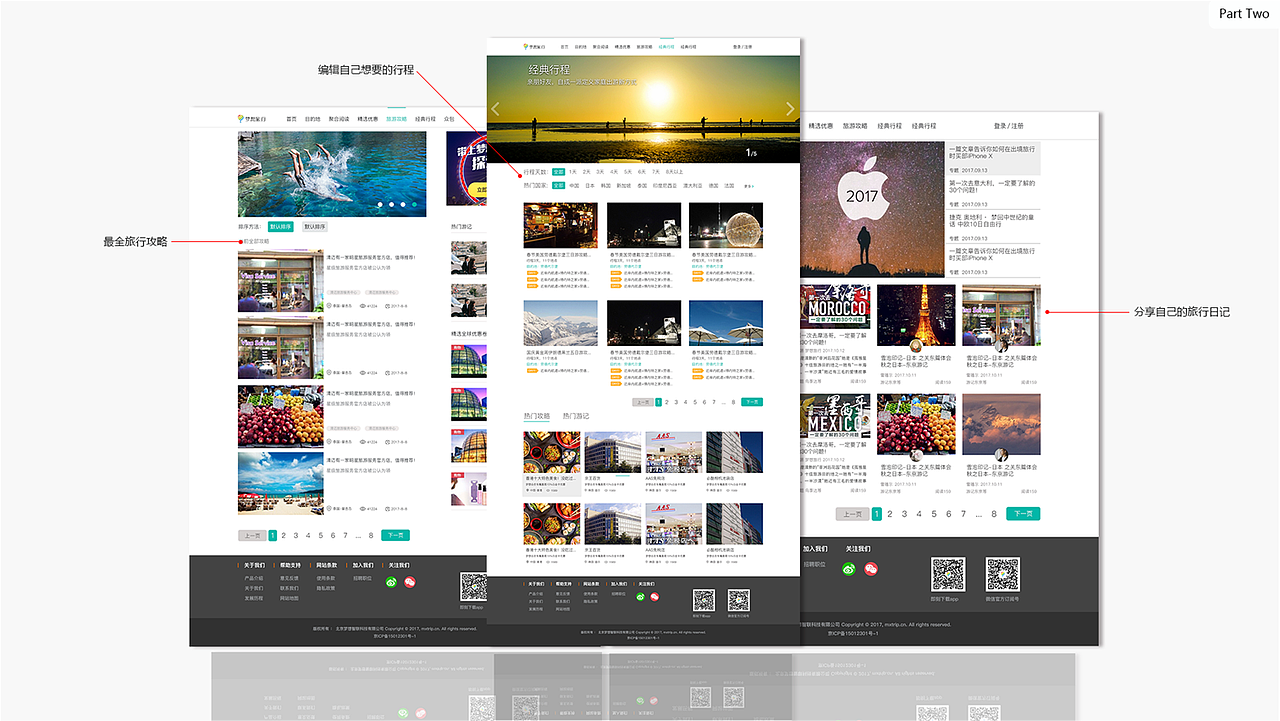Open page 5 in right page's pagination
The image size is (1280, 721).
tap(934, 514)
